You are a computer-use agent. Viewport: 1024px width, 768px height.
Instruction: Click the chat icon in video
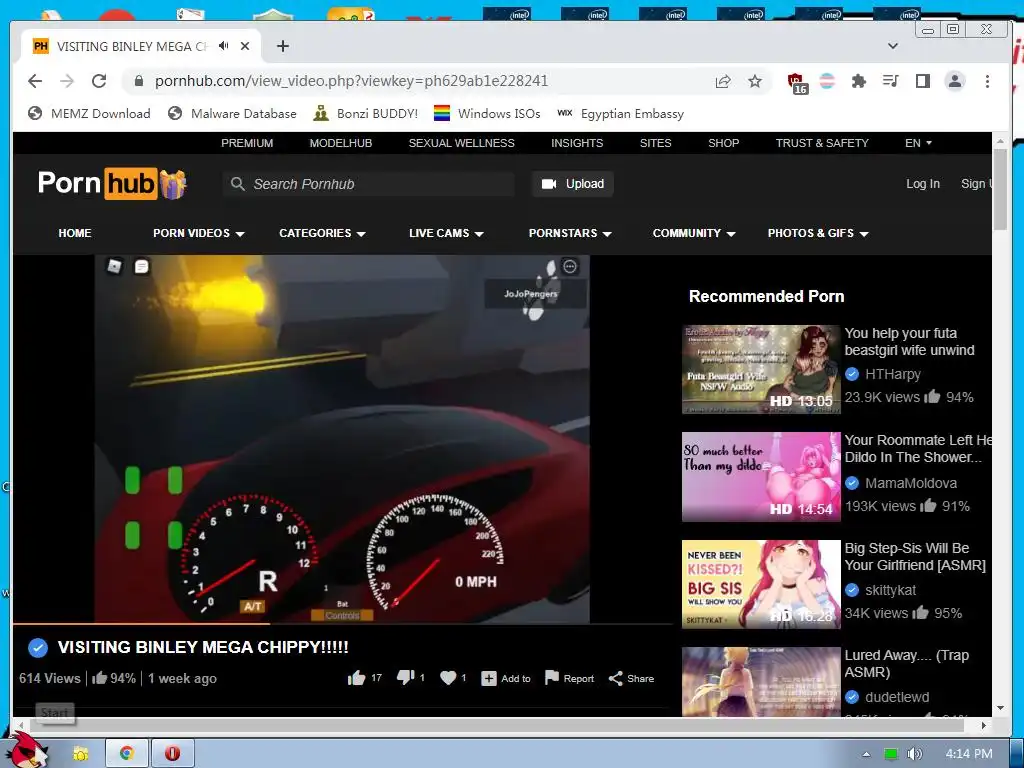pos(142,266)
